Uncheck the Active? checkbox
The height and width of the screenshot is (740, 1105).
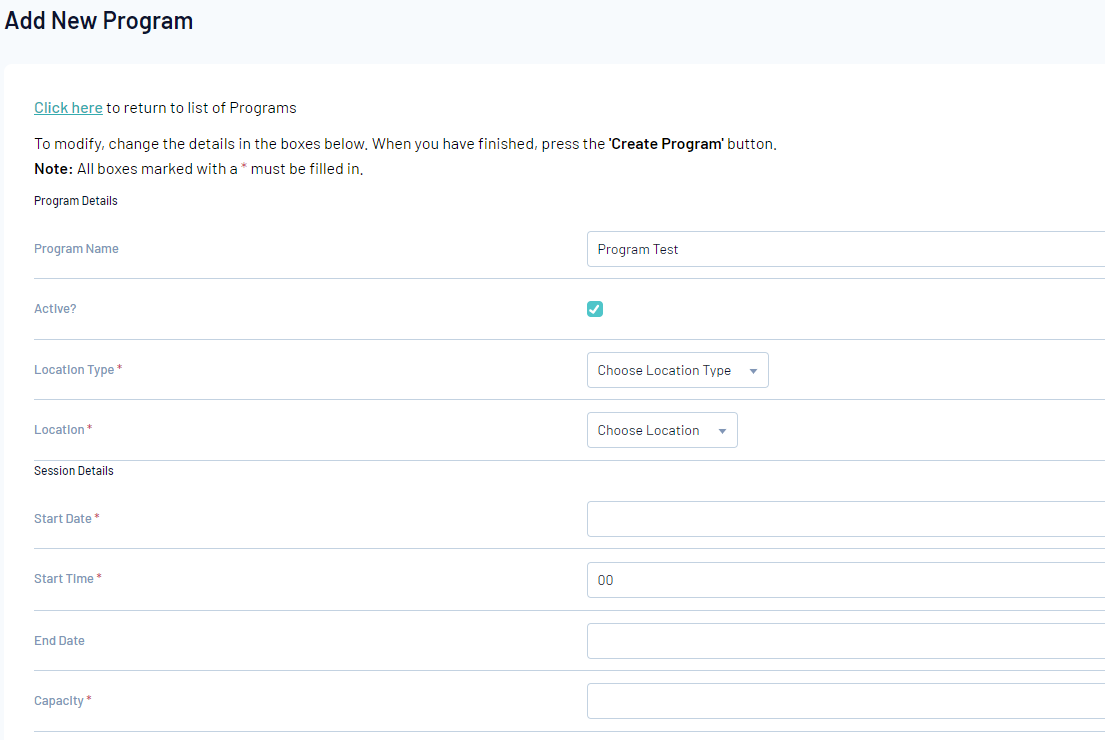click(595, 309)
